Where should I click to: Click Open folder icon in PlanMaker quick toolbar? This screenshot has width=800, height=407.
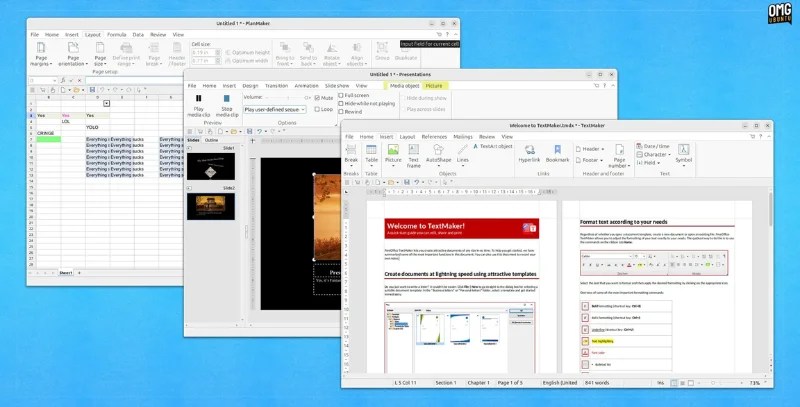click(x=77, y=90)
